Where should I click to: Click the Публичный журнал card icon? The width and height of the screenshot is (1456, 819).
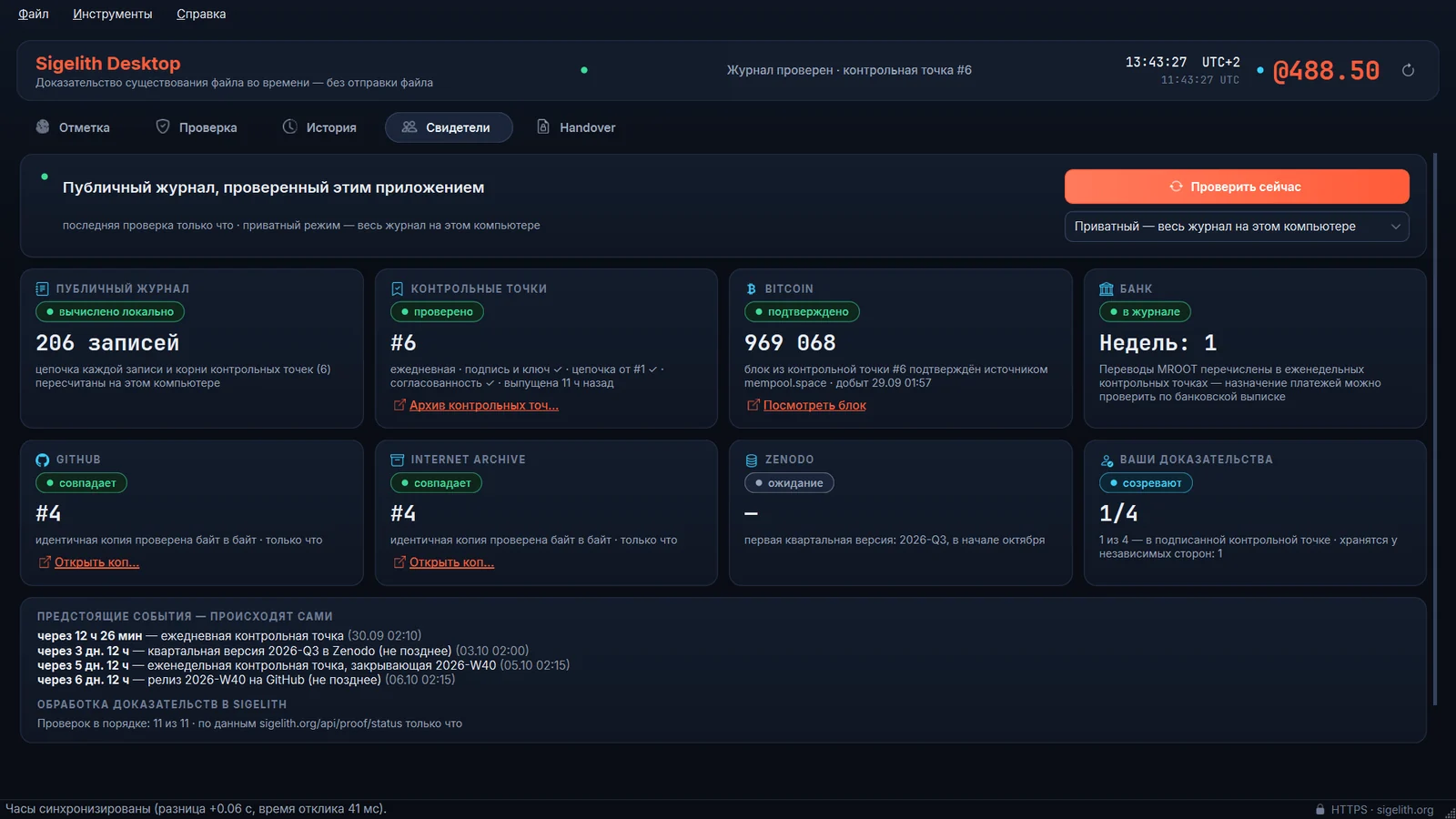point(42,288)
